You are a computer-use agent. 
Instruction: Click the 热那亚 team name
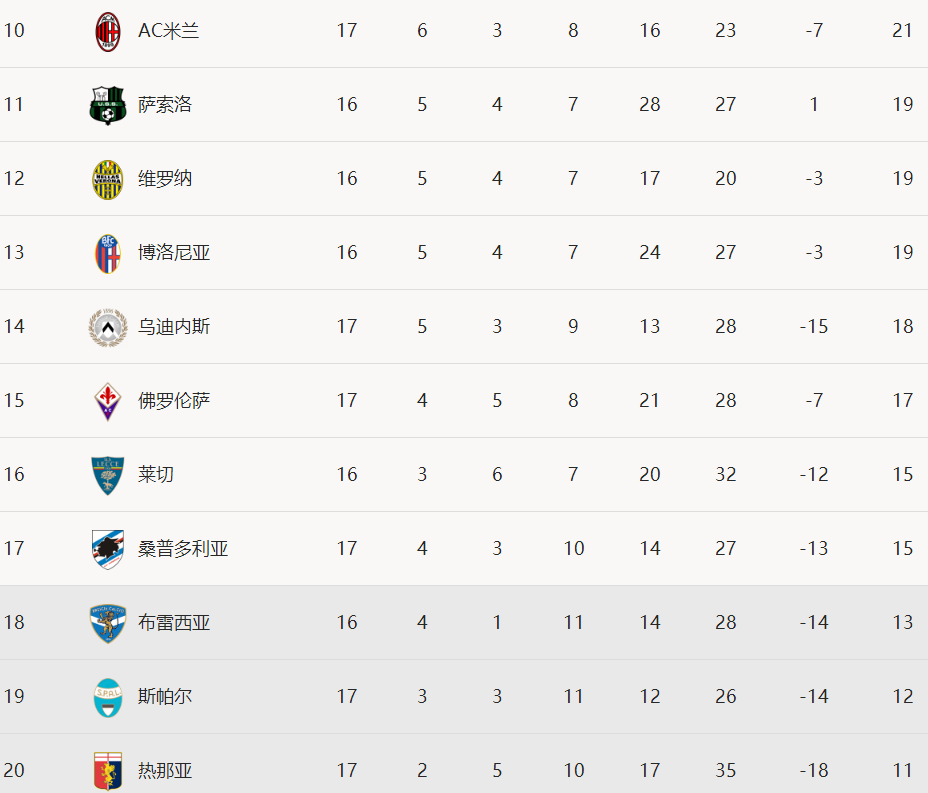click(x=165, y=771)
